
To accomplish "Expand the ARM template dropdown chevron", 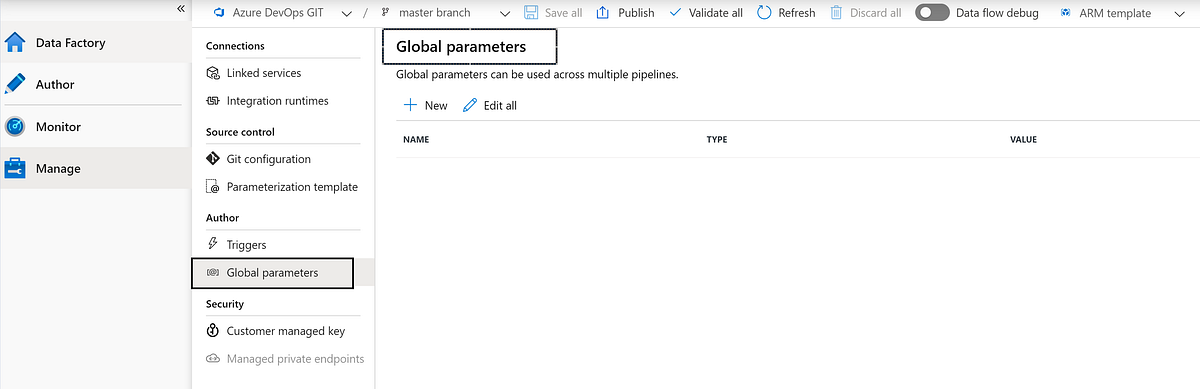I will click(1178, 14).
